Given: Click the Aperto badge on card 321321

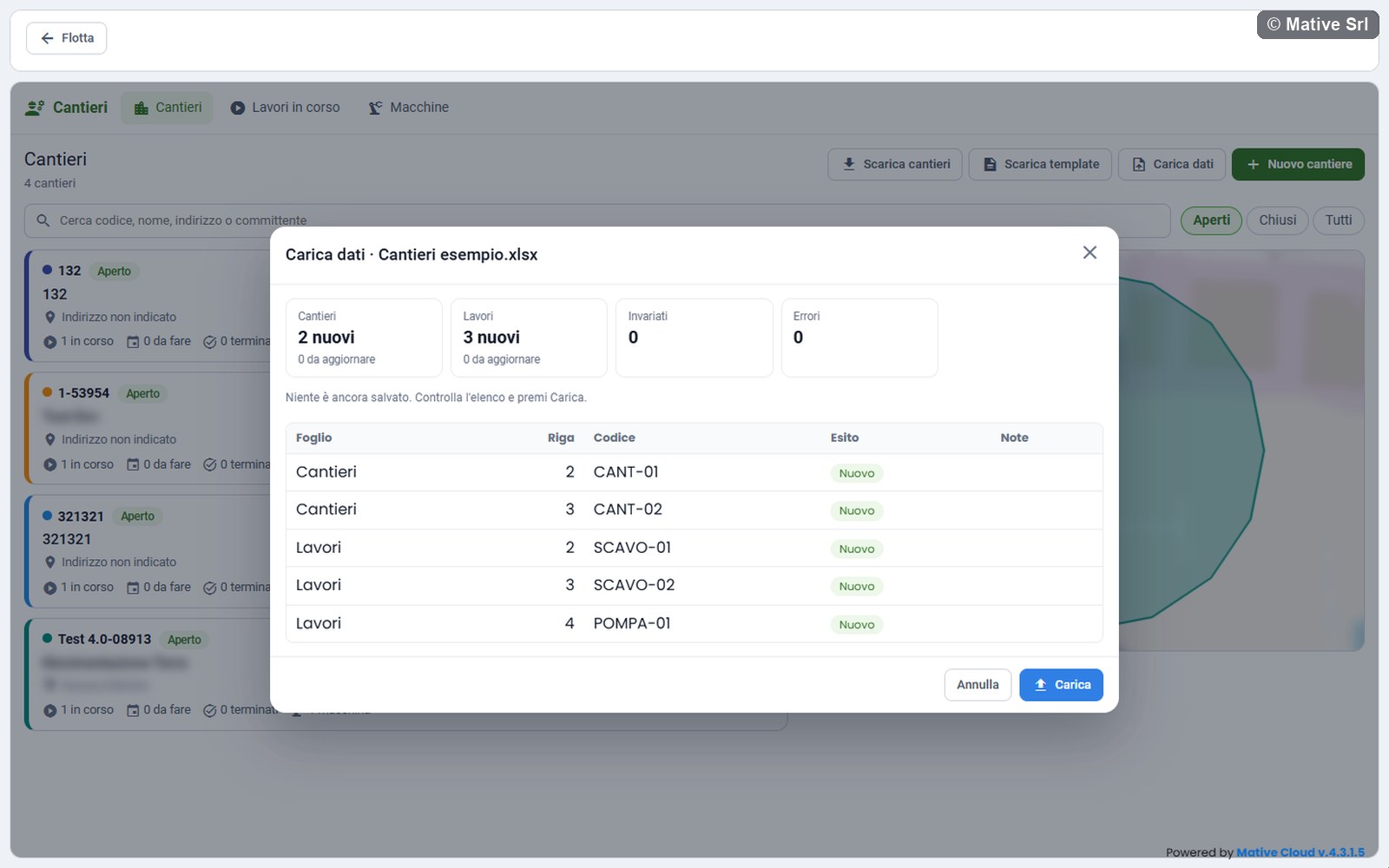Looking at the screenshot, I should click(x=137, y=516).
